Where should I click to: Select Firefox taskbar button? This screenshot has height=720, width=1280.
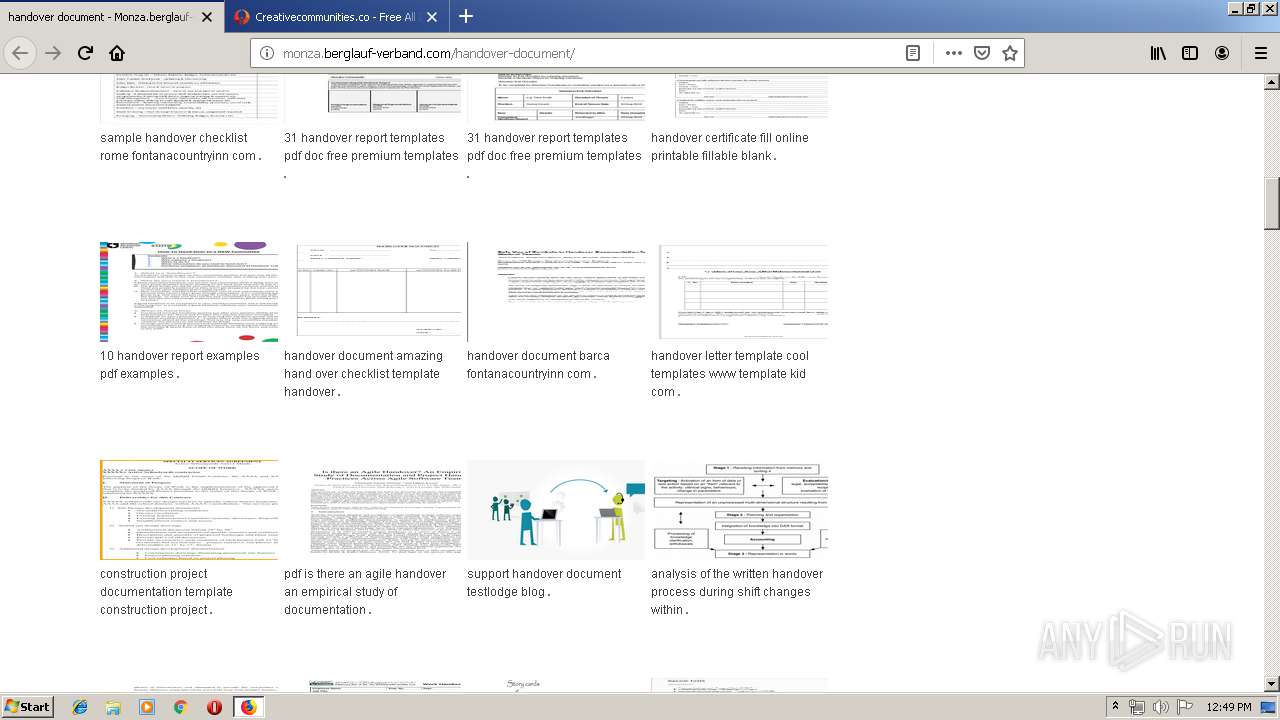click(248, 707)
